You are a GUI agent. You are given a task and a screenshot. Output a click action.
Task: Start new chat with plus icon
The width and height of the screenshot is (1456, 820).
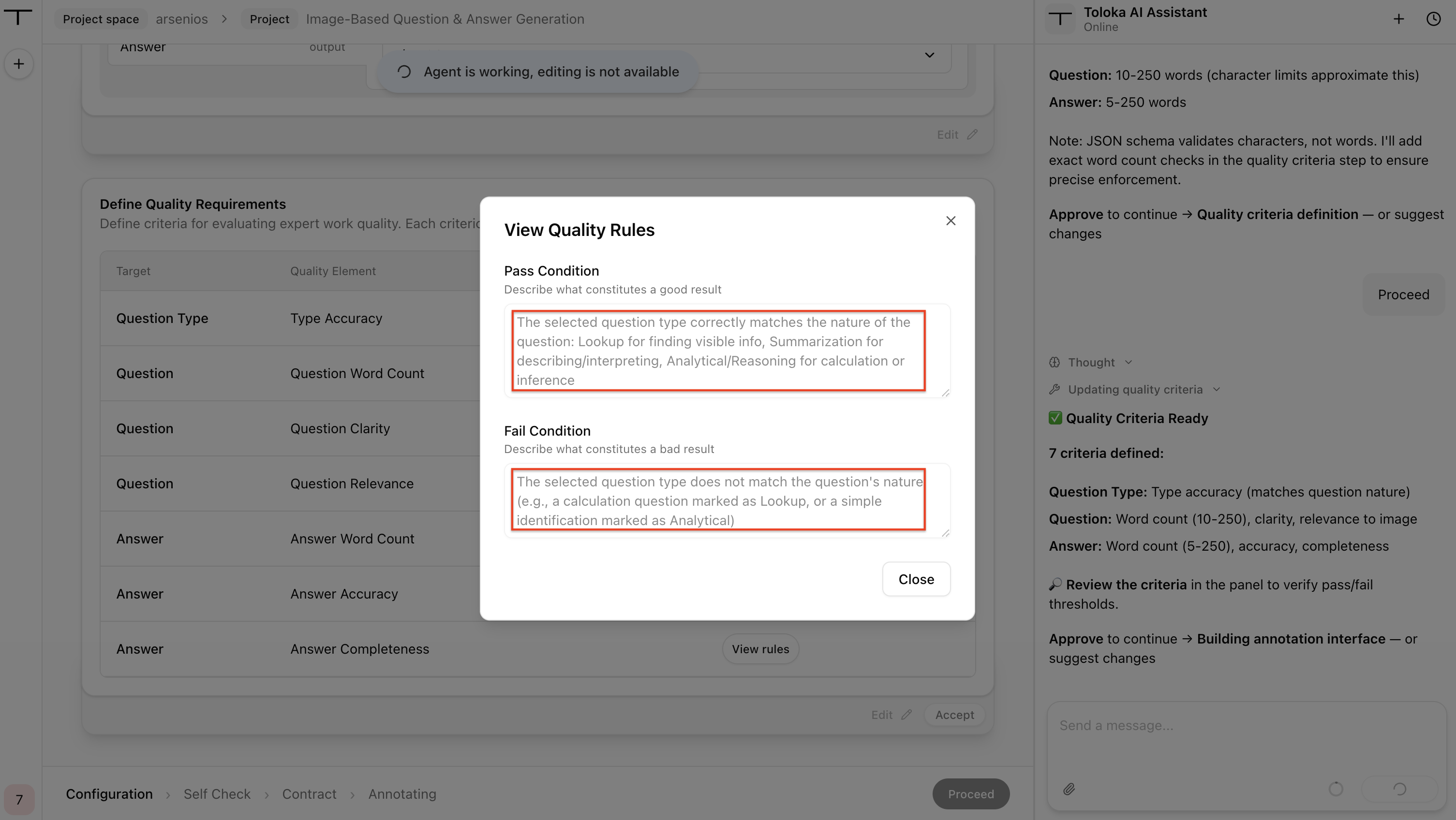coord(1398,19)
